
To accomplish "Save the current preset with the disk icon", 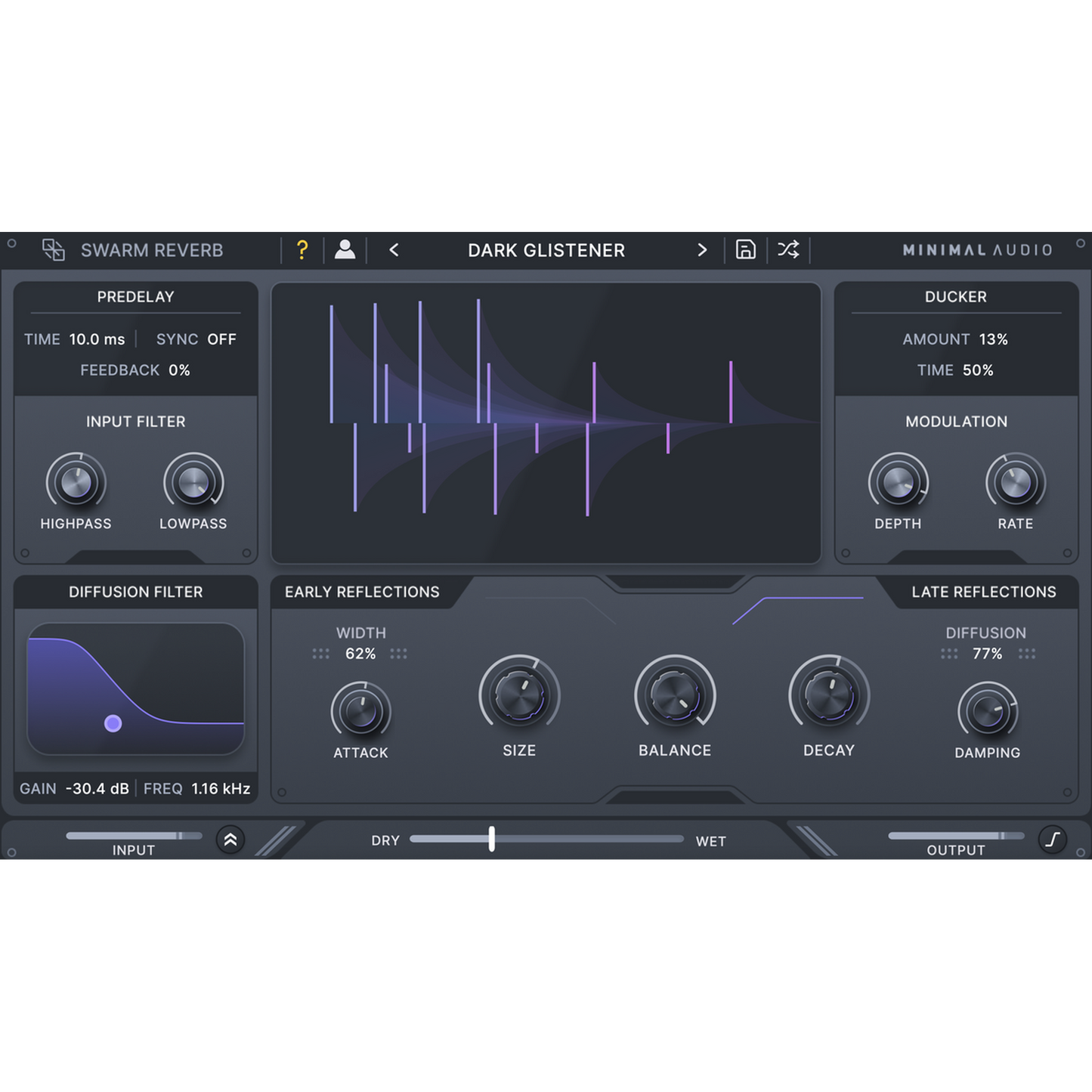I will [x=745, y=249].
